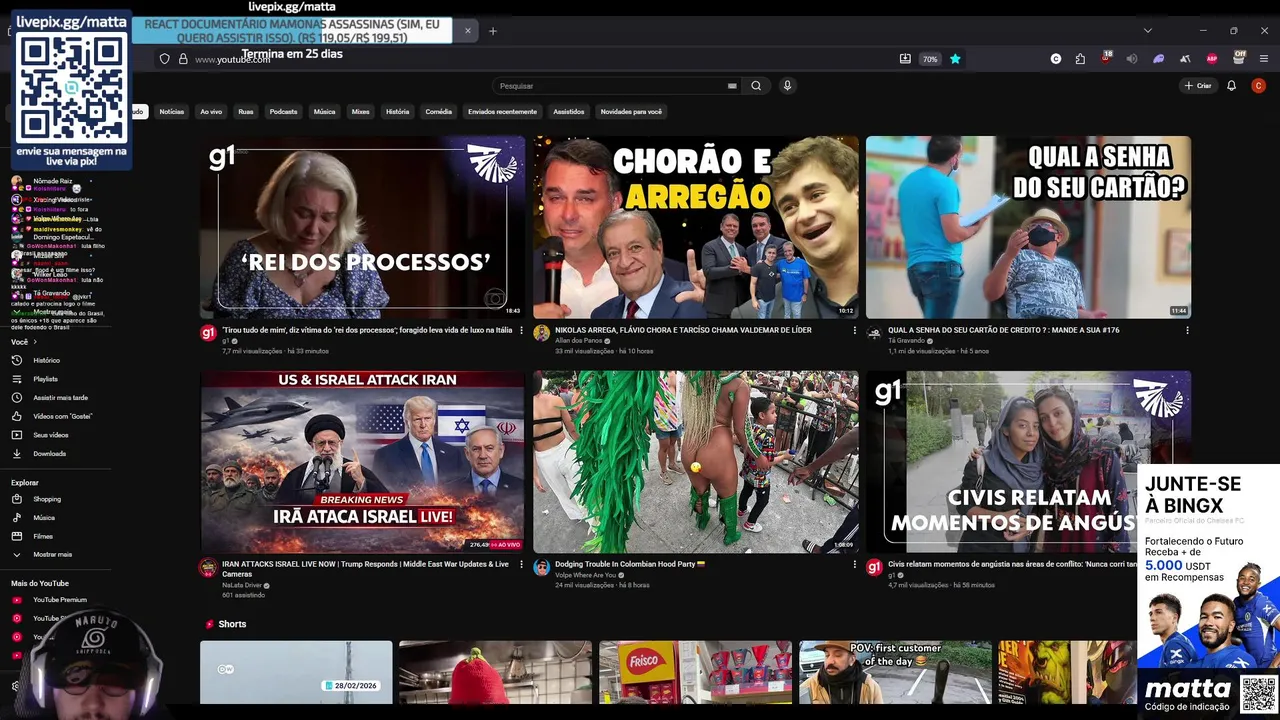Open the translate extension icon

[x=1185, y=59]
